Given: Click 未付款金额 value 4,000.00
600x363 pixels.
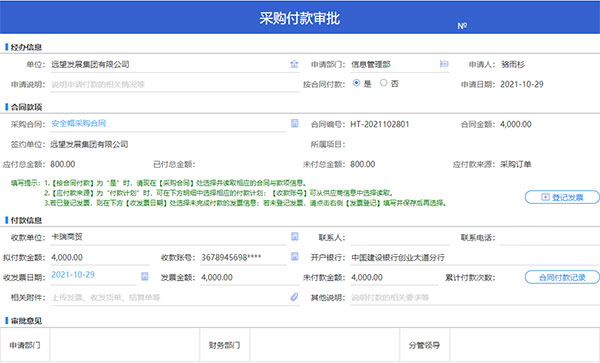Looking at the screenshot, I should click(367, 278).
